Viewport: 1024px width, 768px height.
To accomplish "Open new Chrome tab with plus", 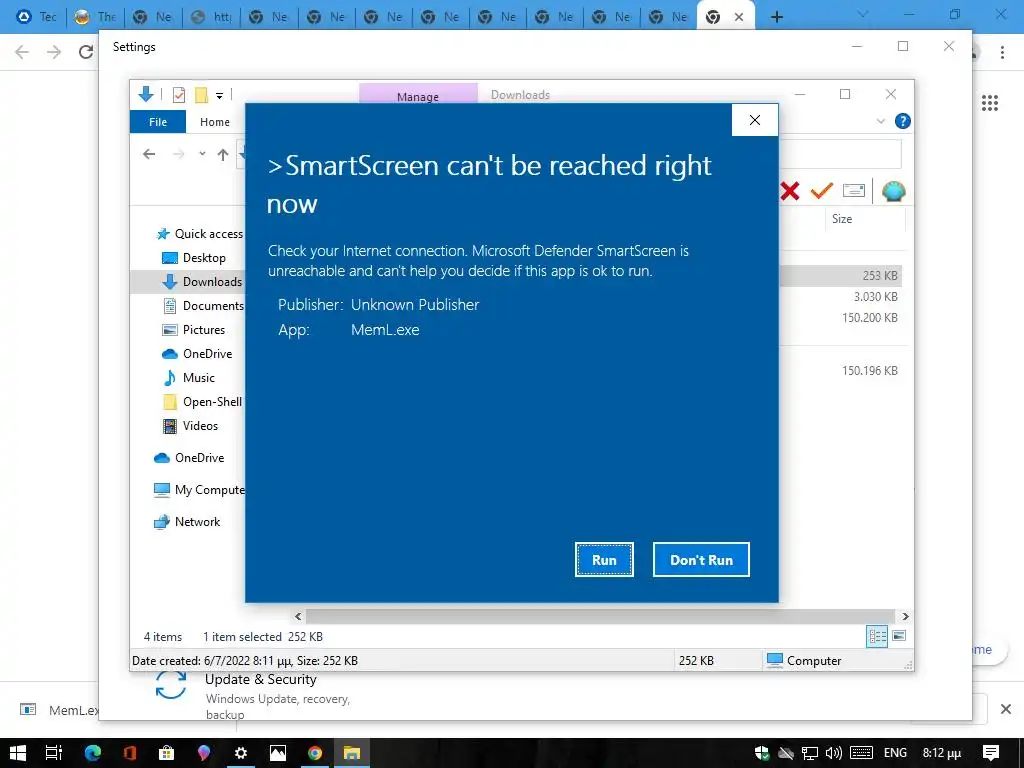I will [x=776, y=17].
